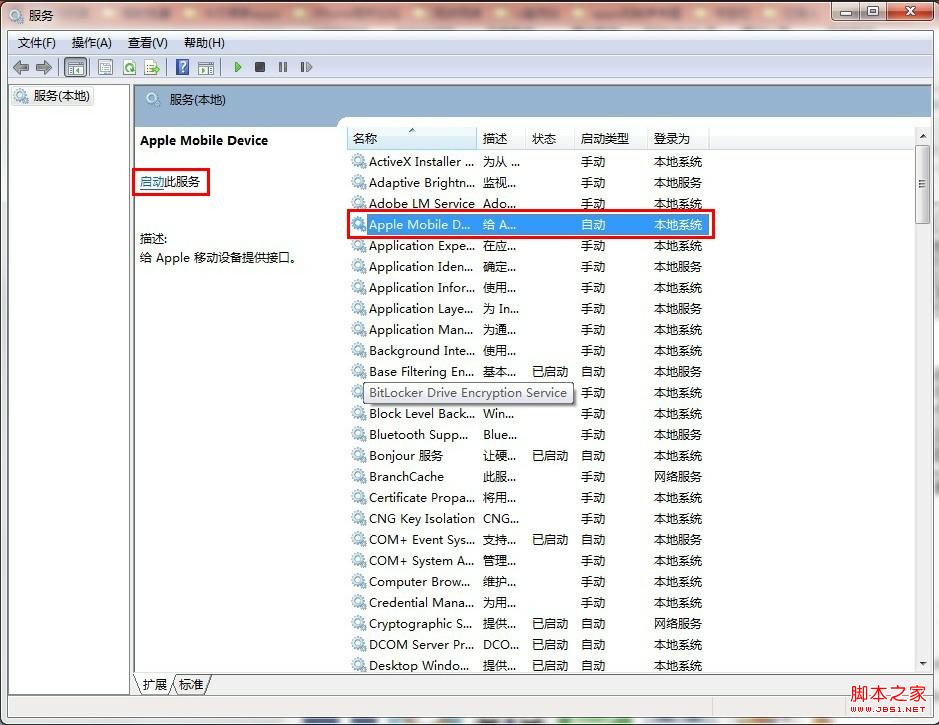
Task: Select the Cryptographic Services row
Action: point(528,623)
